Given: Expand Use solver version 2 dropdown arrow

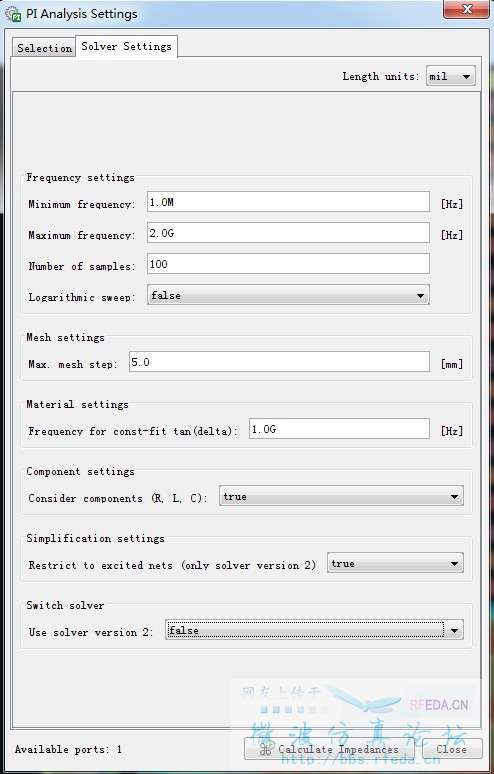Looking at the screenshot, I should point(454,631).
